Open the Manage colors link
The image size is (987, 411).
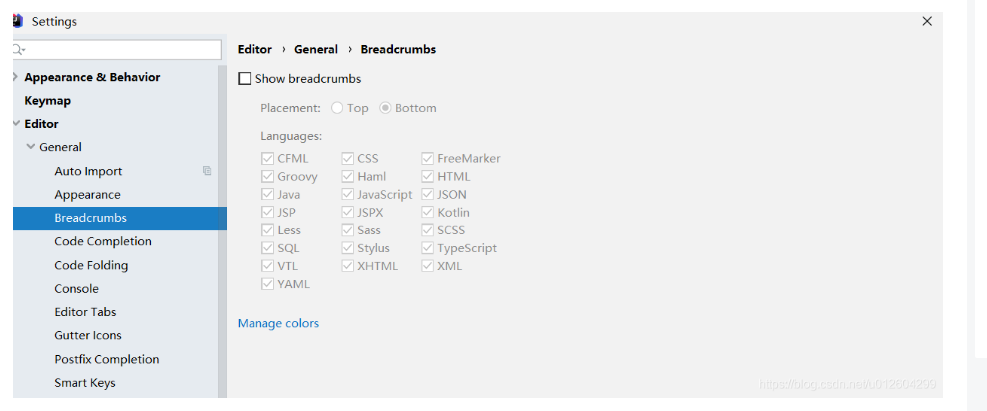coord(278,323)
